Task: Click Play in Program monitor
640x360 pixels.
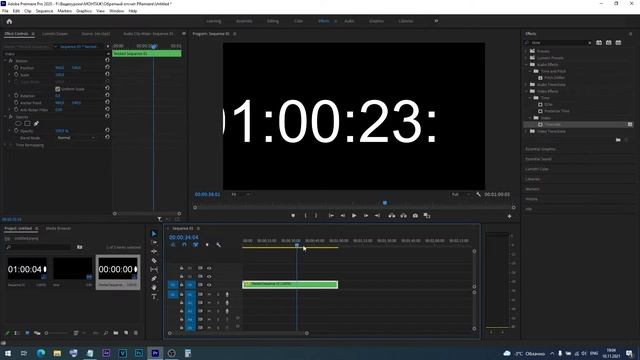Action: [354, 216]
